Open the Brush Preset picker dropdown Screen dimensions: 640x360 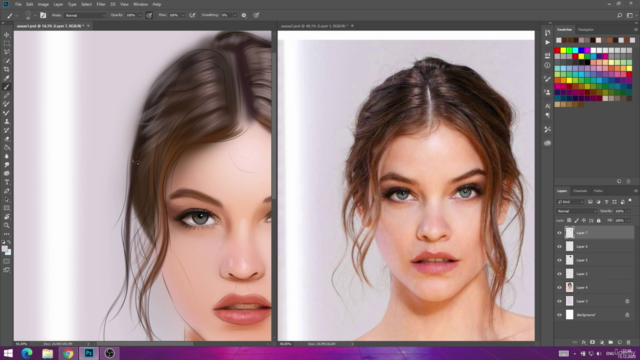[36, 15]
